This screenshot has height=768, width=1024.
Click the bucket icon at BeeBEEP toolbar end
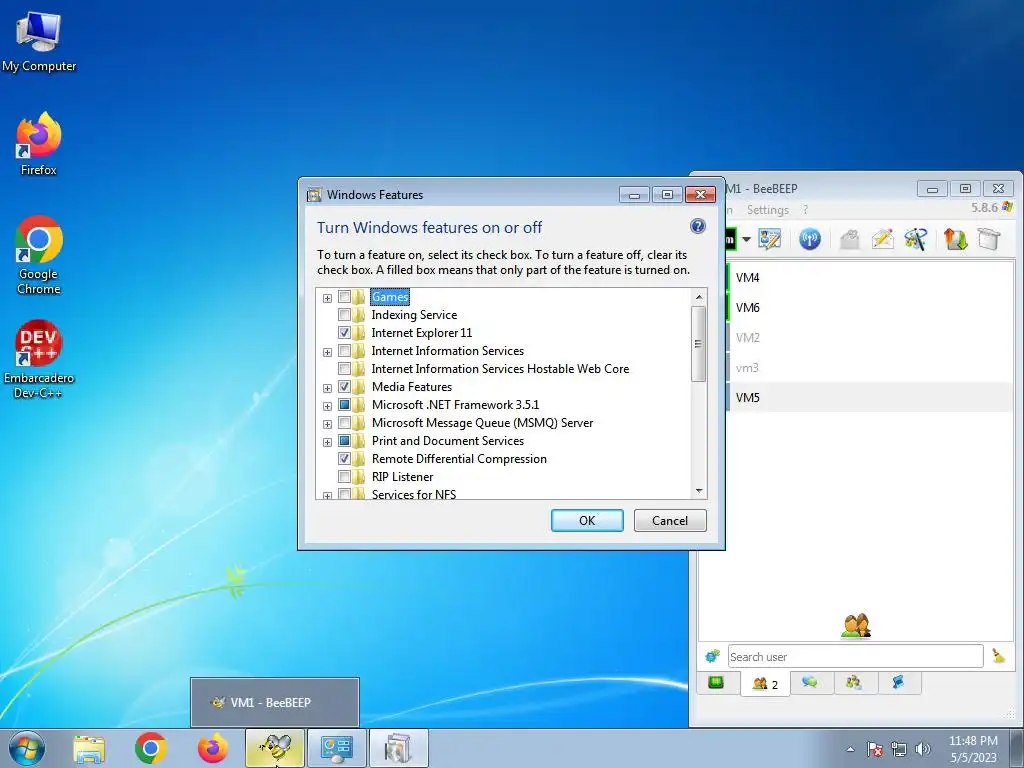tap(989, 239)
